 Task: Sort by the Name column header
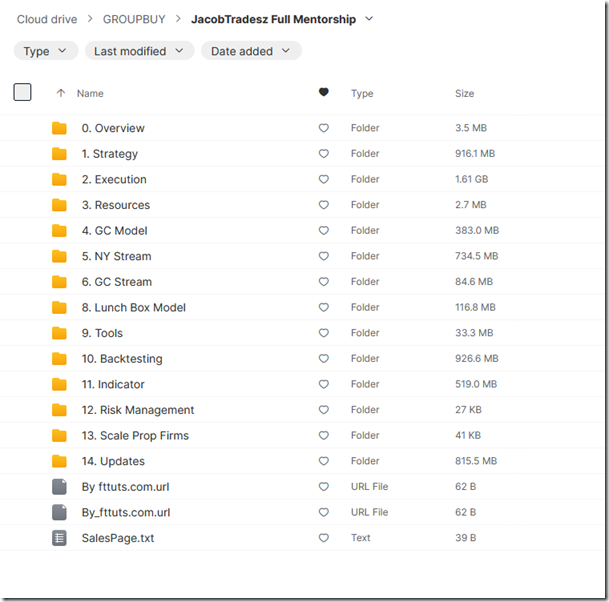90,93
